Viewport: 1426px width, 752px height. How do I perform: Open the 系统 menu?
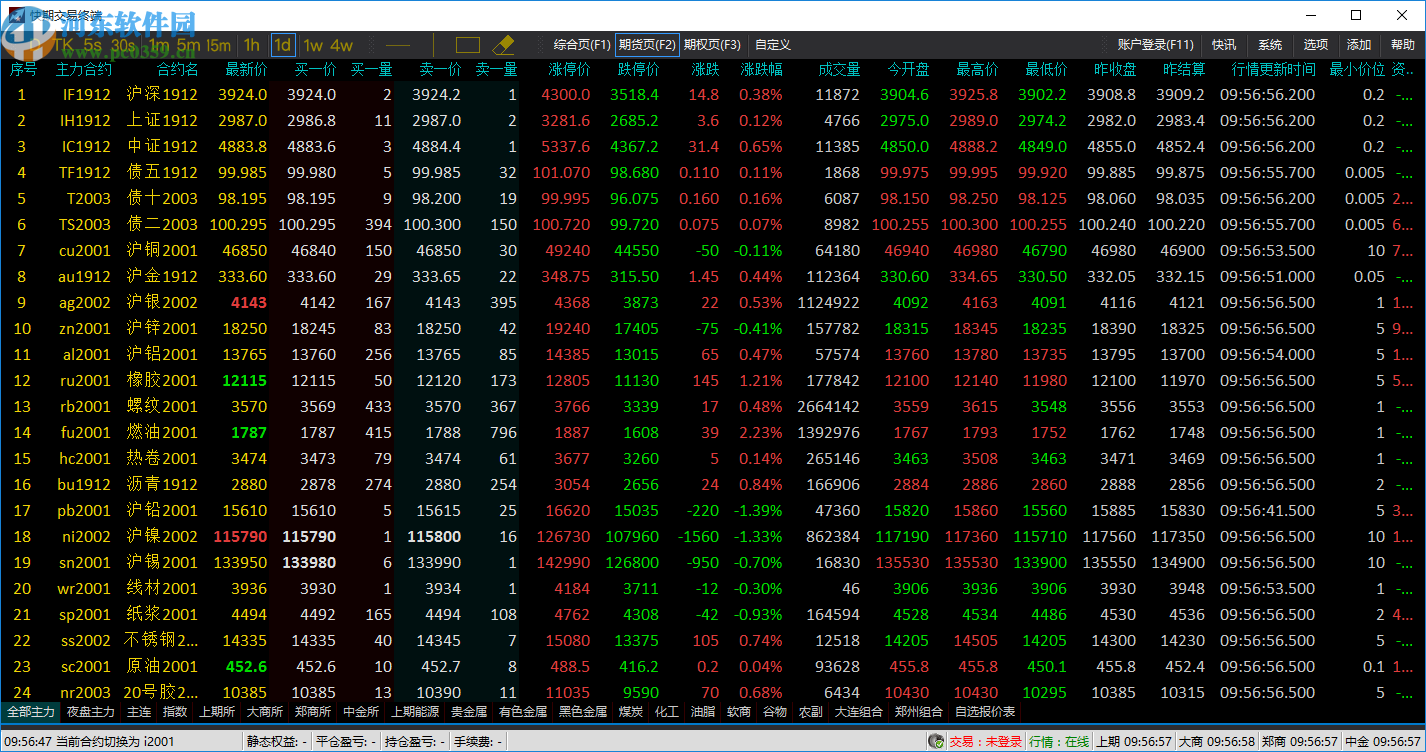pyautogui.click(x=1270, y=45)
